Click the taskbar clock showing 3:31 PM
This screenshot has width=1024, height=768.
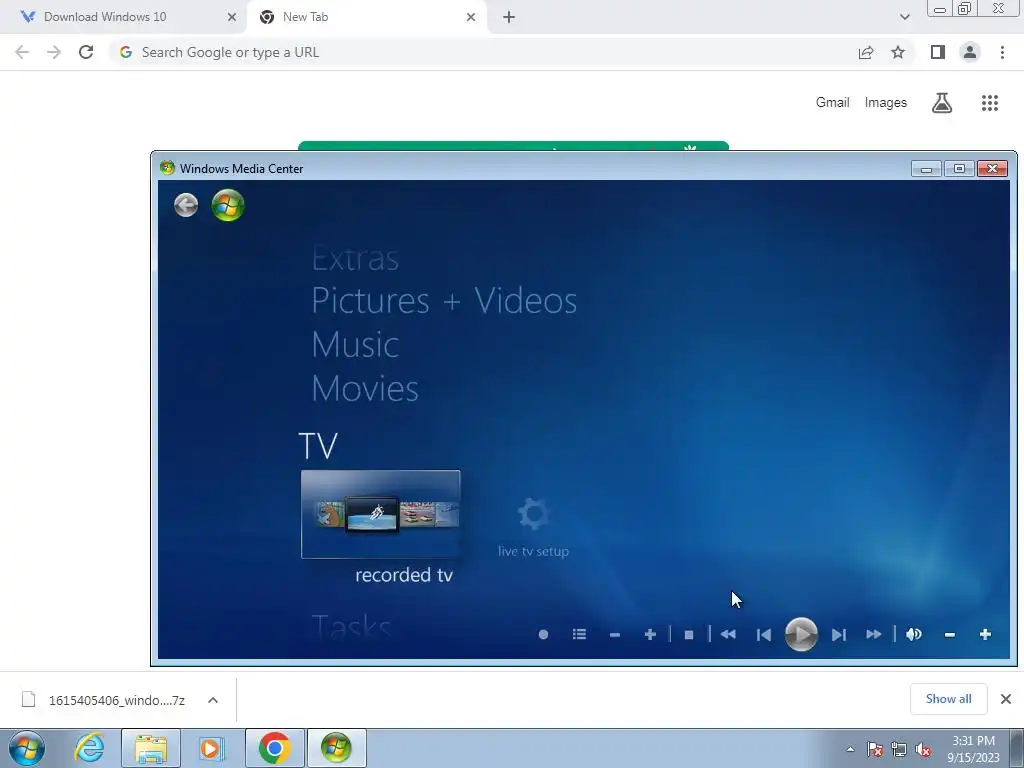(973, 749)
